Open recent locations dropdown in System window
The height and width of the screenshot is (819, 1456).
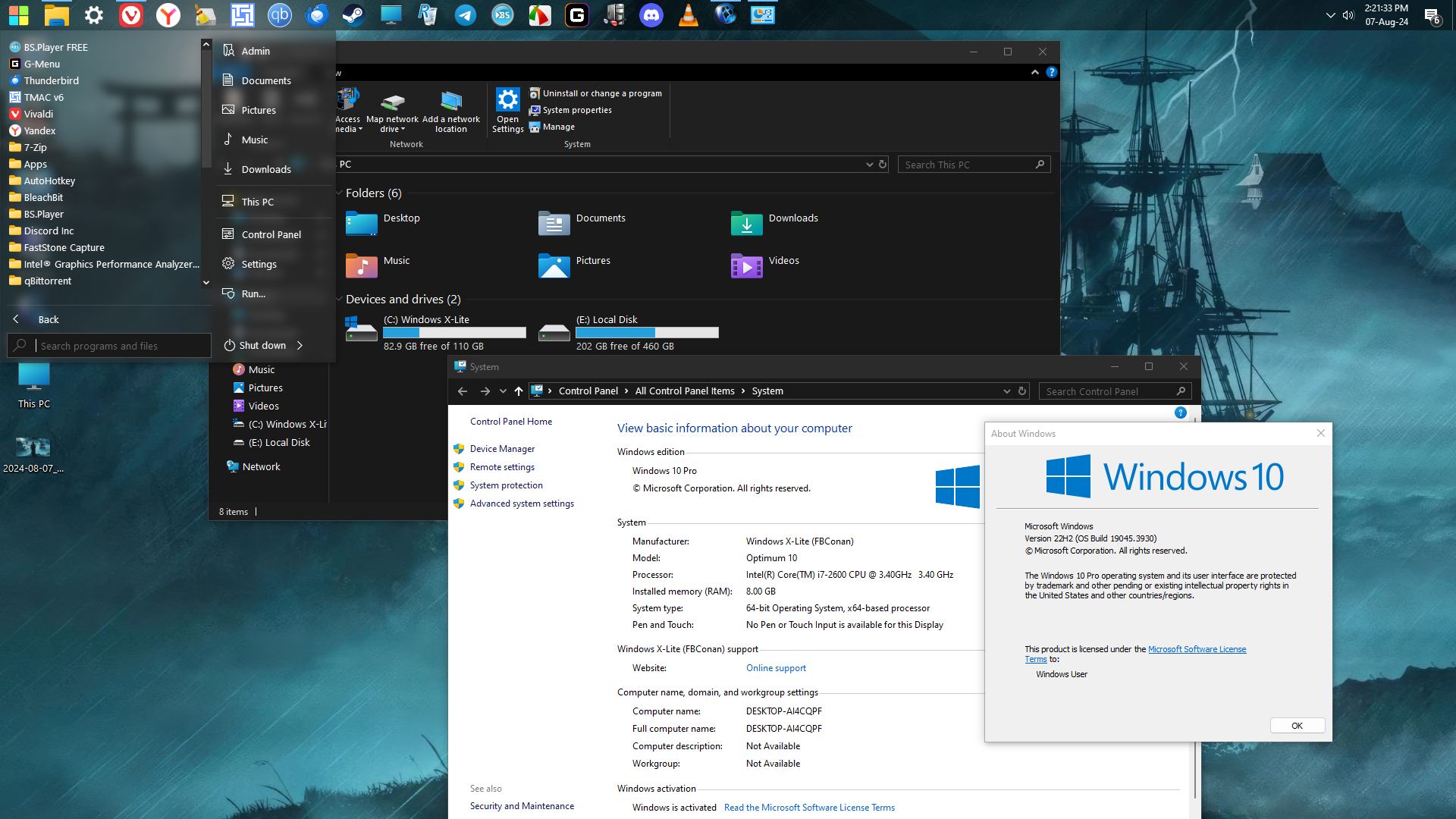click(x=503, y=391)
